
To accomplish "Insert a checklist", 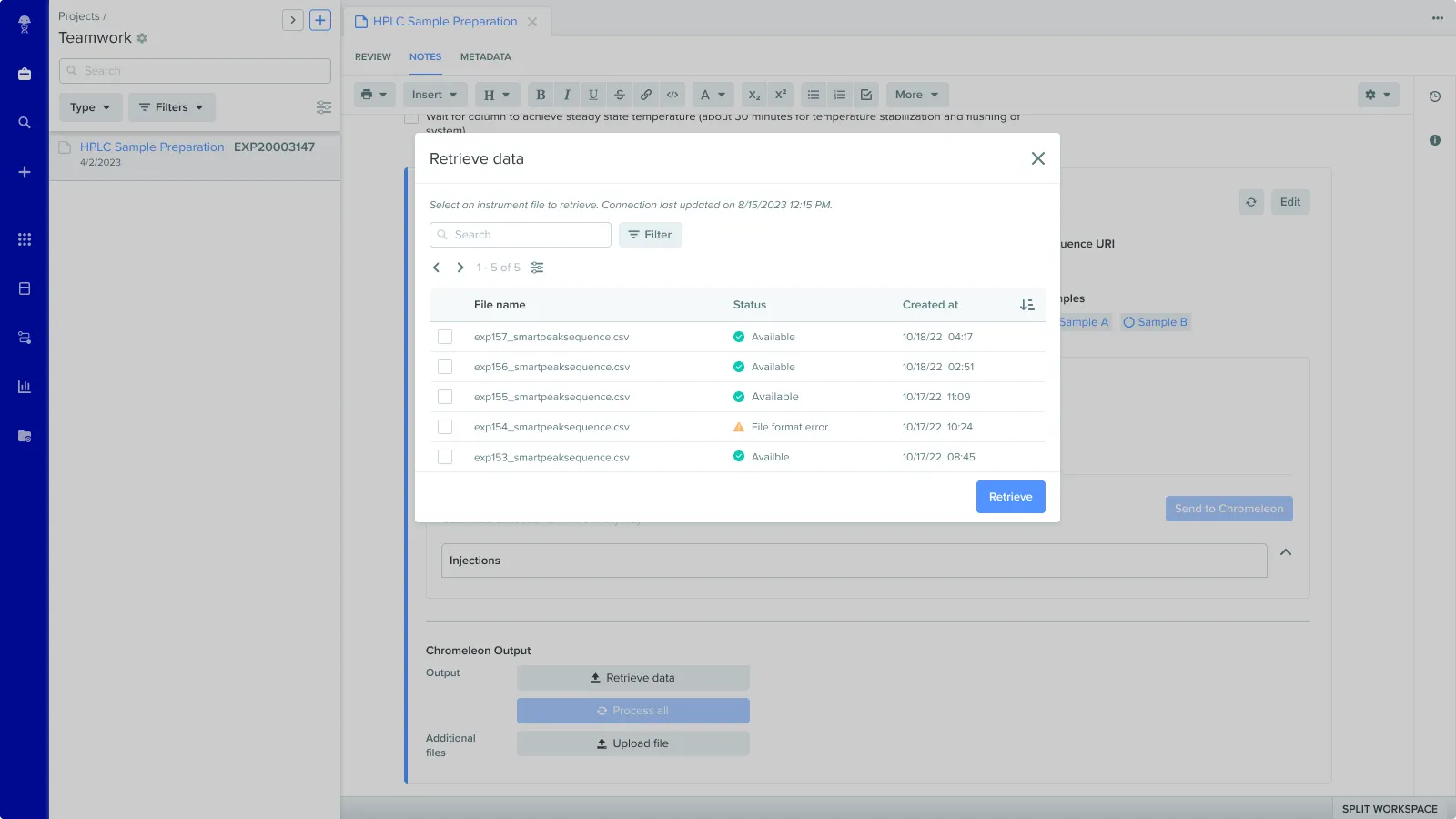I will [x=866, y=95].
